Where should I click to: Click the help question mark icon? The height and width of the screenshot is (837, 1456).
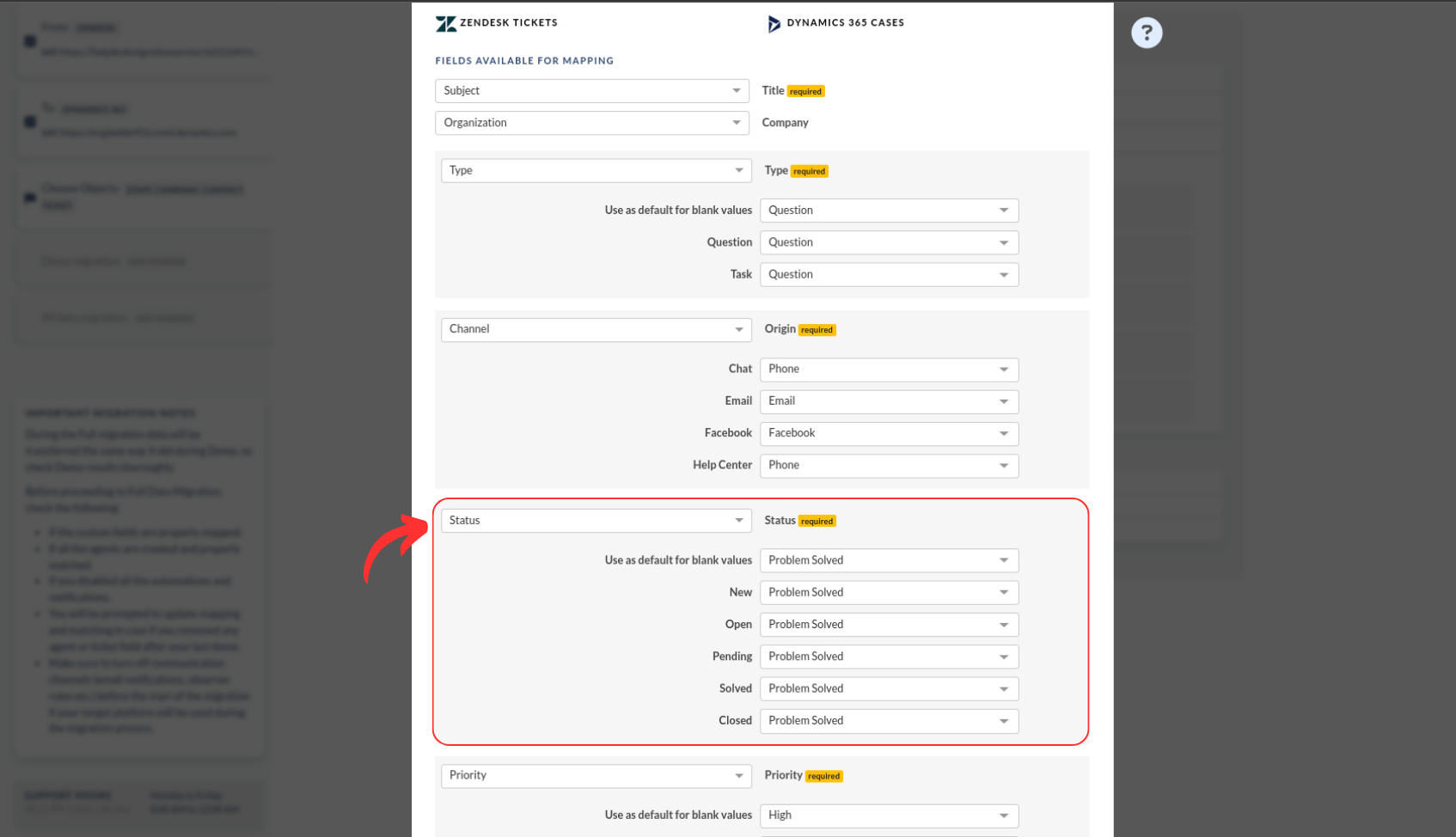pyautogui.click(x=1146, y=33)
